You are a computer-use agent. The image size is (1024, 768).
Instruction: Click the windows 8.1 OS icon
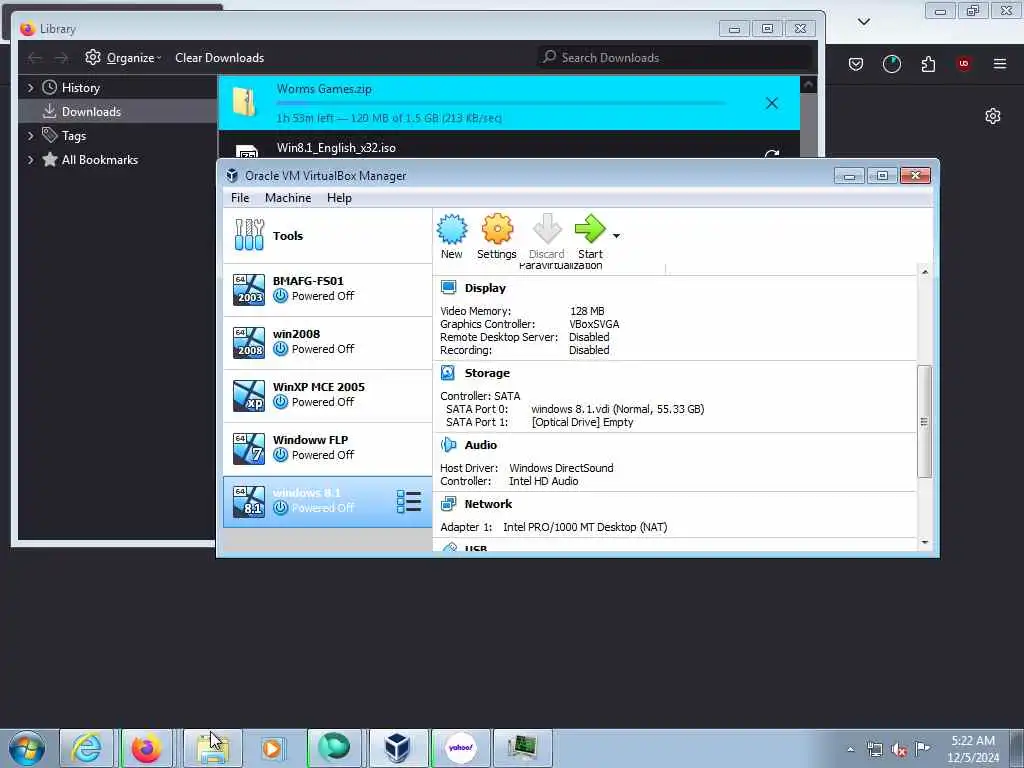249,502
